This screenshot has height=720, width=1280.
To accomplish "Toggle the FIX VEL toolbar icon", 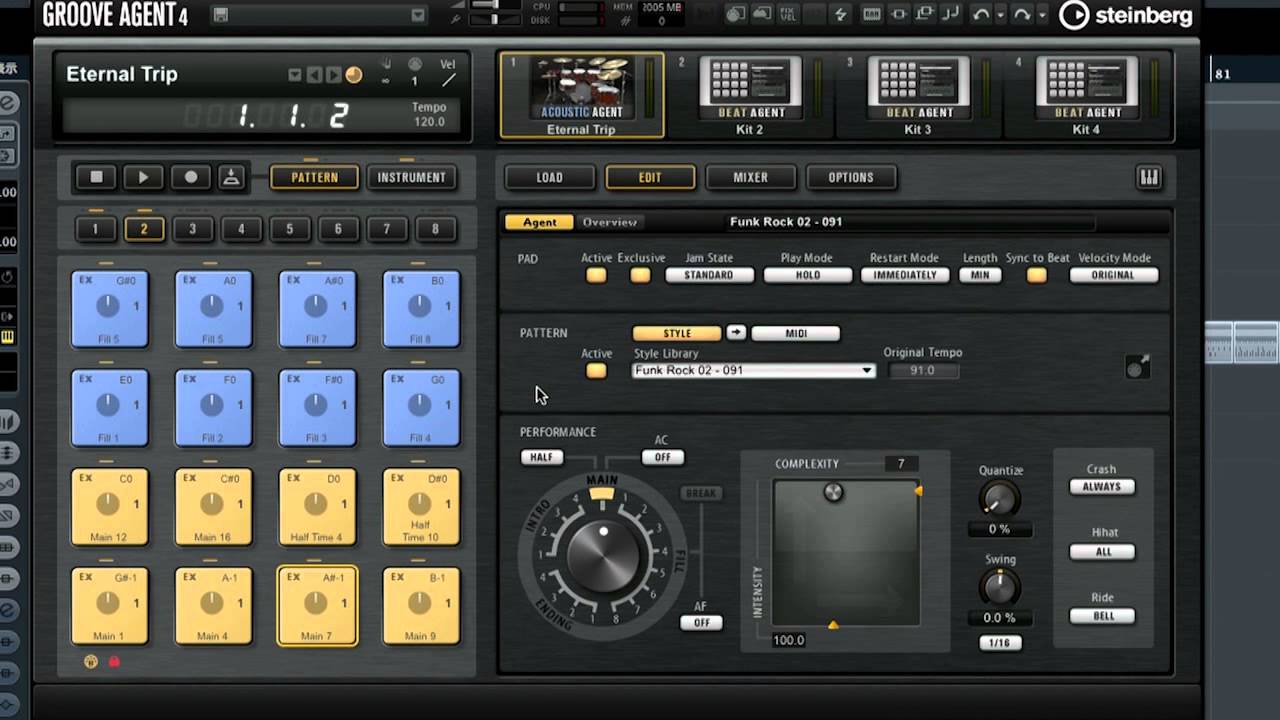I will coord(787,14).
